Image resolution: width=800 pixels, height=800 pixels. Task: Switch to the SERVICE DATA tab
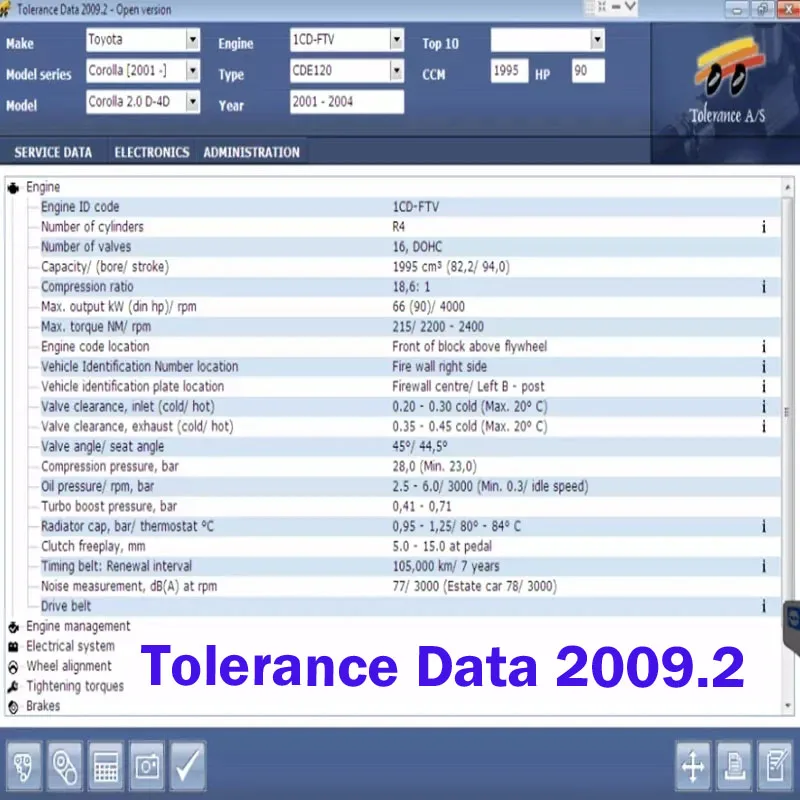[53, 153]
